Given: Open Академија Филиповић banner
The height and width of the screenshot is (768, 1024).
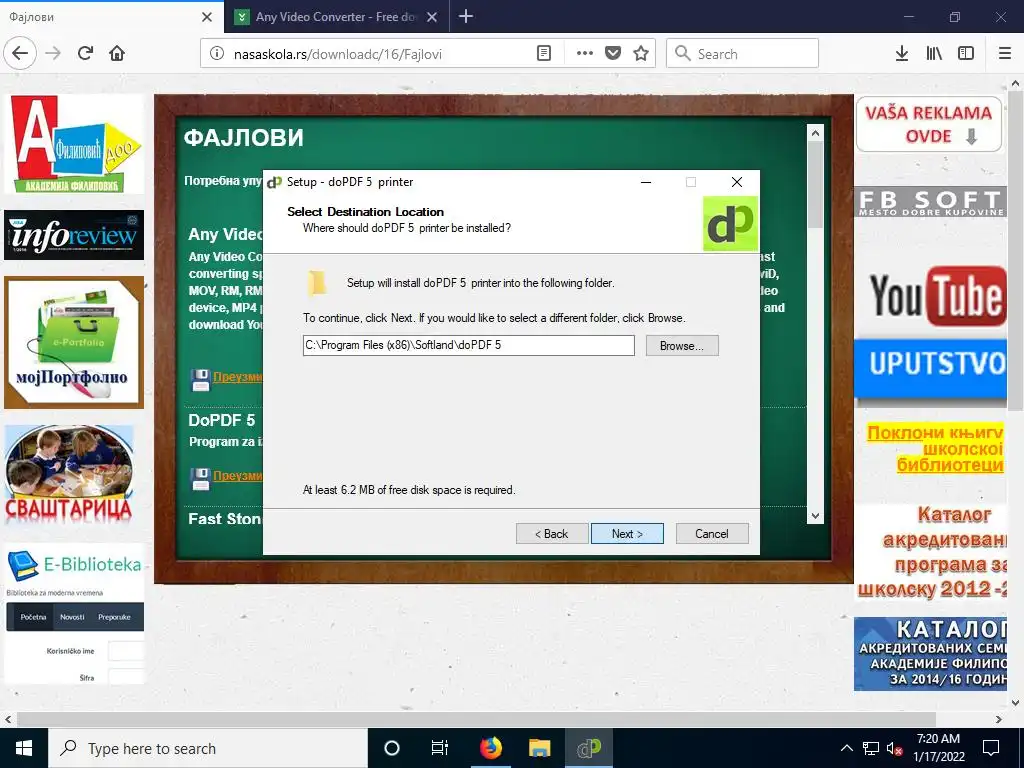Looking at the screenshot, I should click(x=74, y=144).
